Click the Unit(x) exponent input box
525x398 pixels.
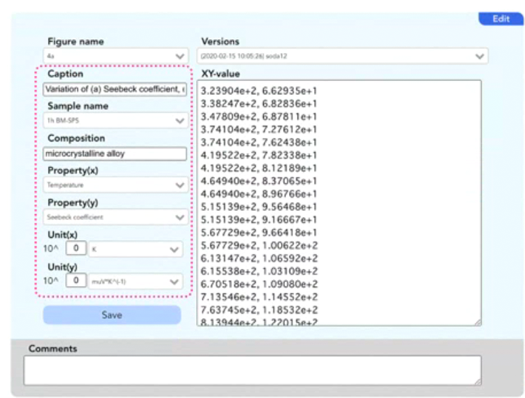76,248
